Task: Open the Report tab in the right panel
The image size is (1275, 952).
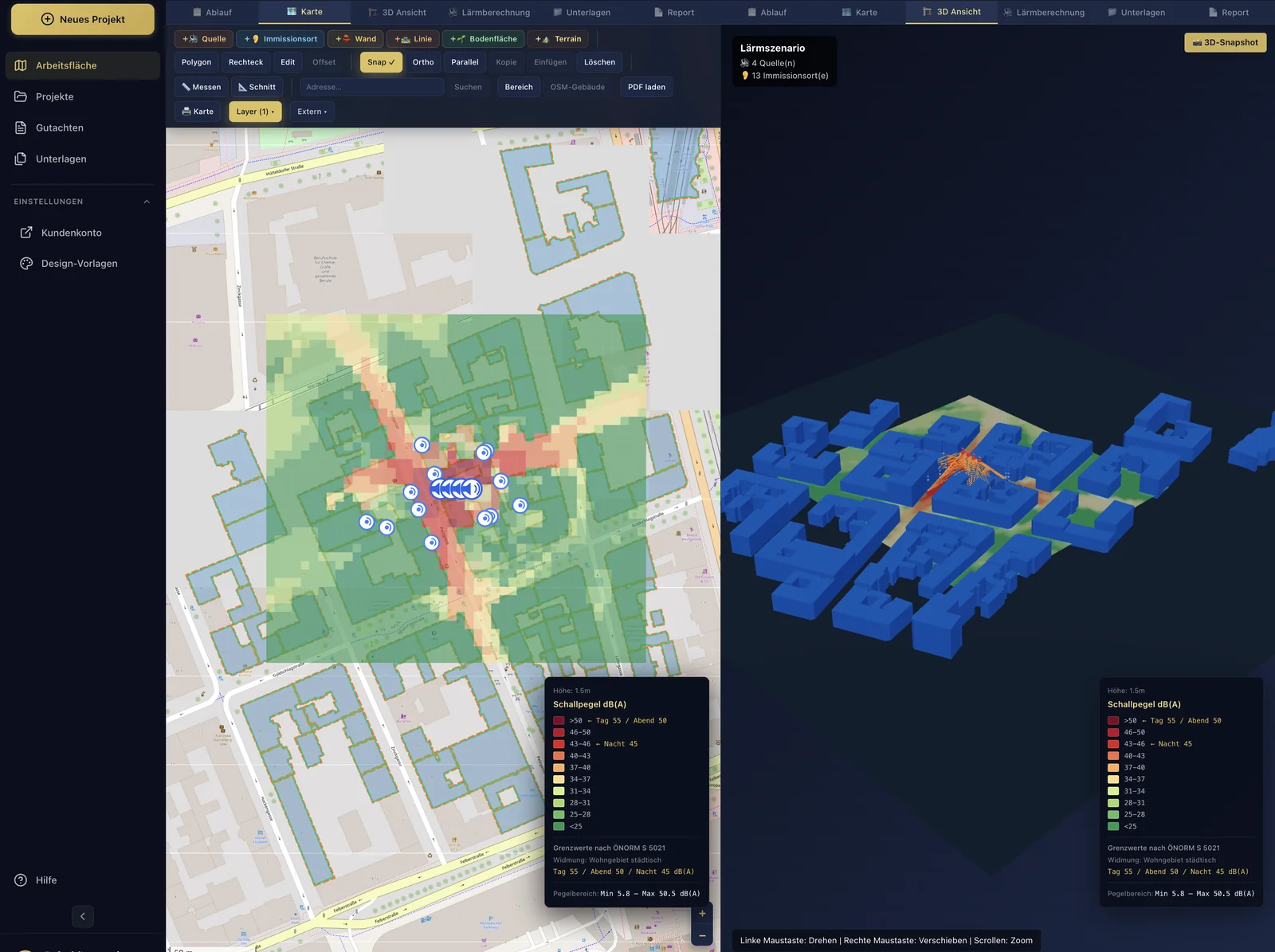Action: pos(1229,12)
